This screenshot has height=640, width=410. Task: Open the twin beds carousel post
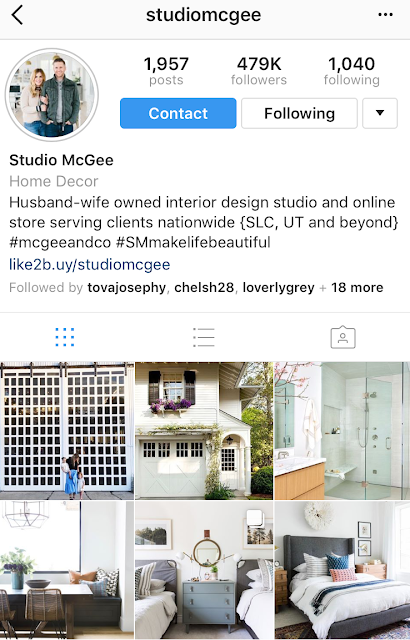click(x=204, y=570)
